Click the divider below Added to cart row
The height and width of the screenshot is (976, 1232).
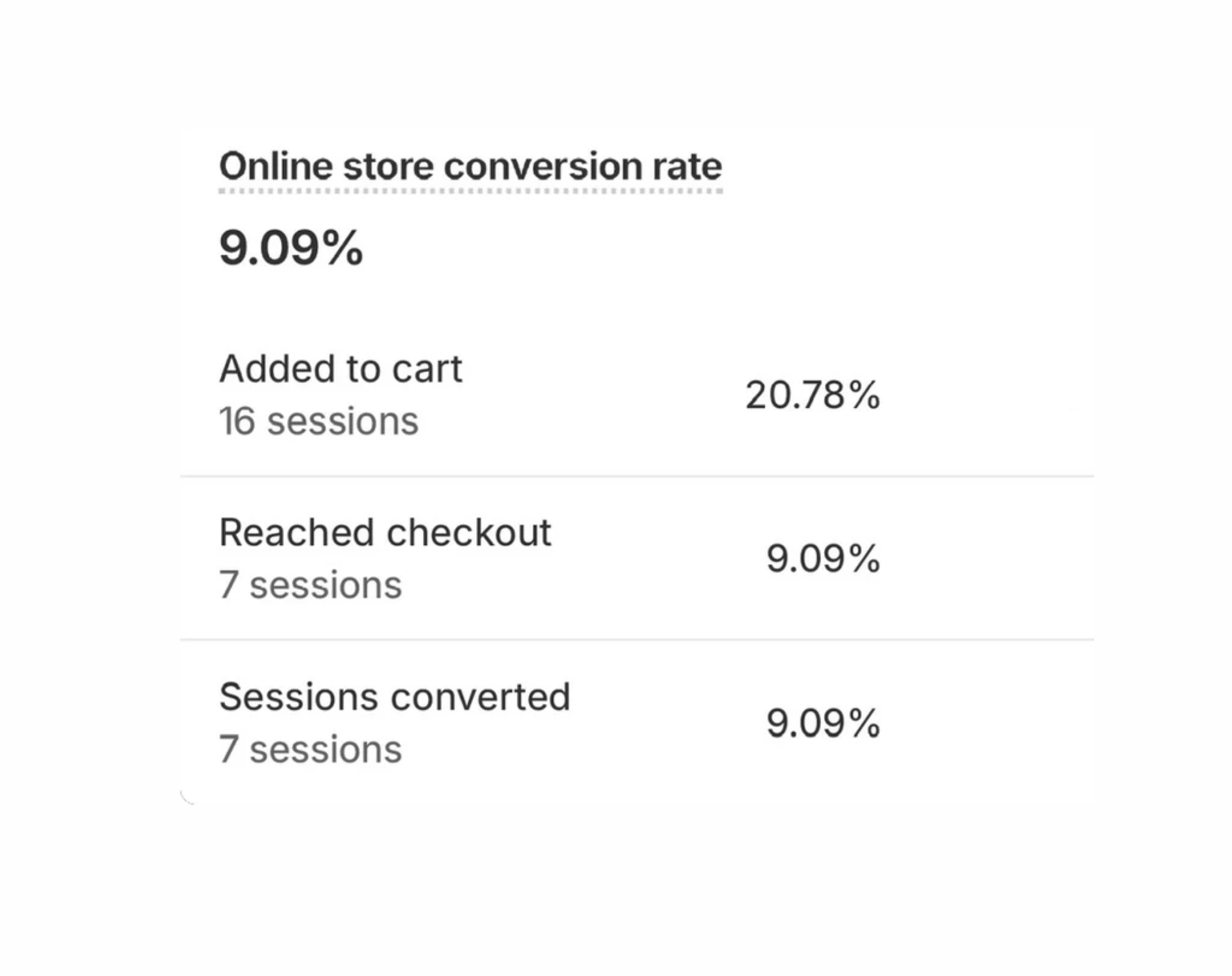pos(637,476)
